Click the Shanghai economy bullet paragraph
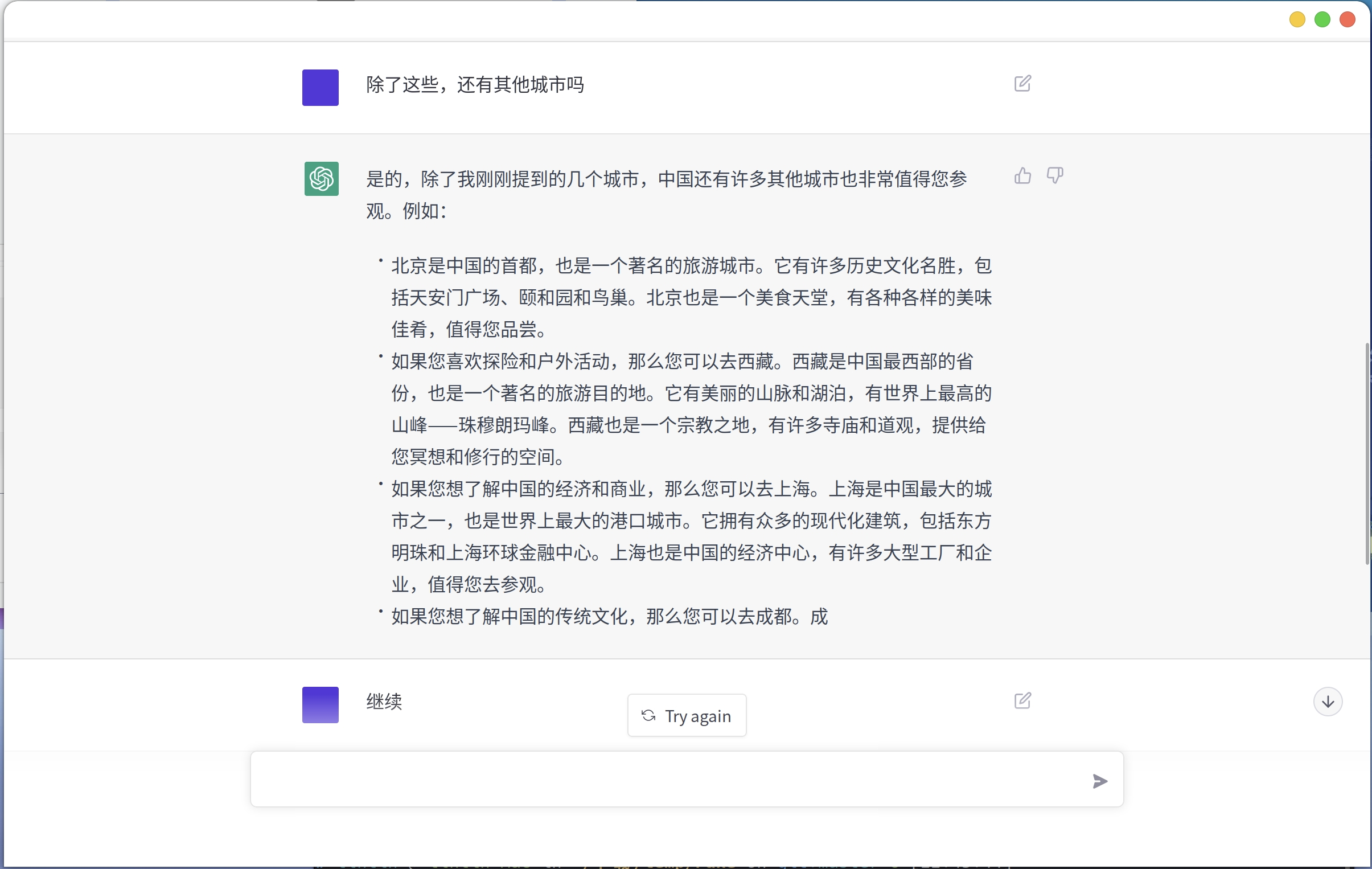This screenshot has width=1372, height=869. click(x=691, y=536)
